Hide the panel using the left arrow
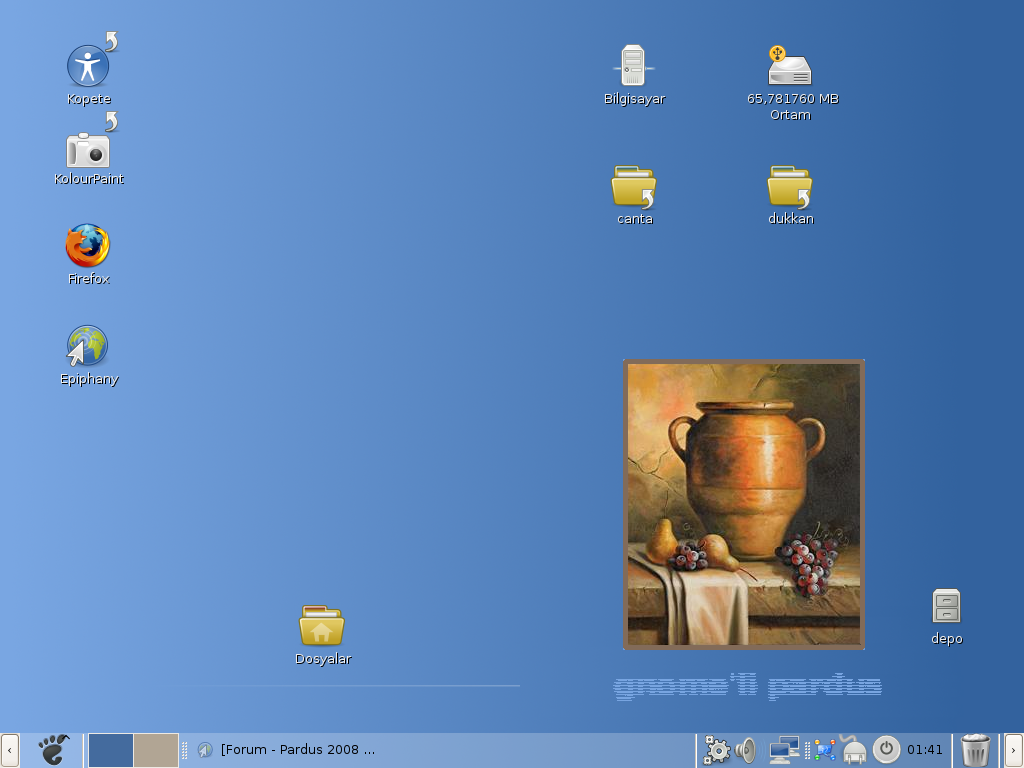1024x768 pixels. pyautogui.click(x=9, y=750)
